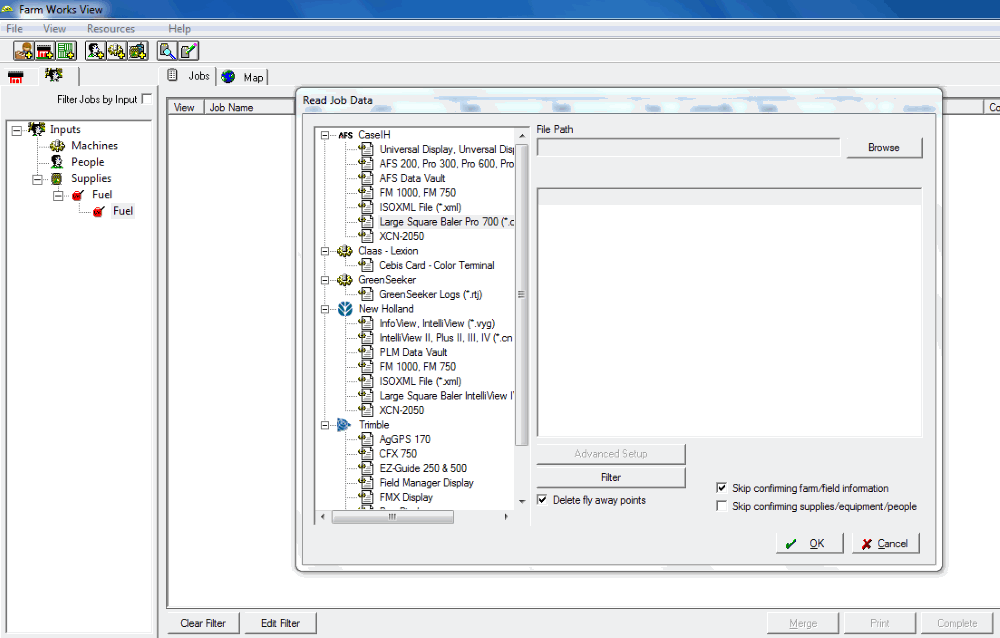Click the Filter button in the dialog
This screenshot has height=638, width=1000.
[611, 477]
